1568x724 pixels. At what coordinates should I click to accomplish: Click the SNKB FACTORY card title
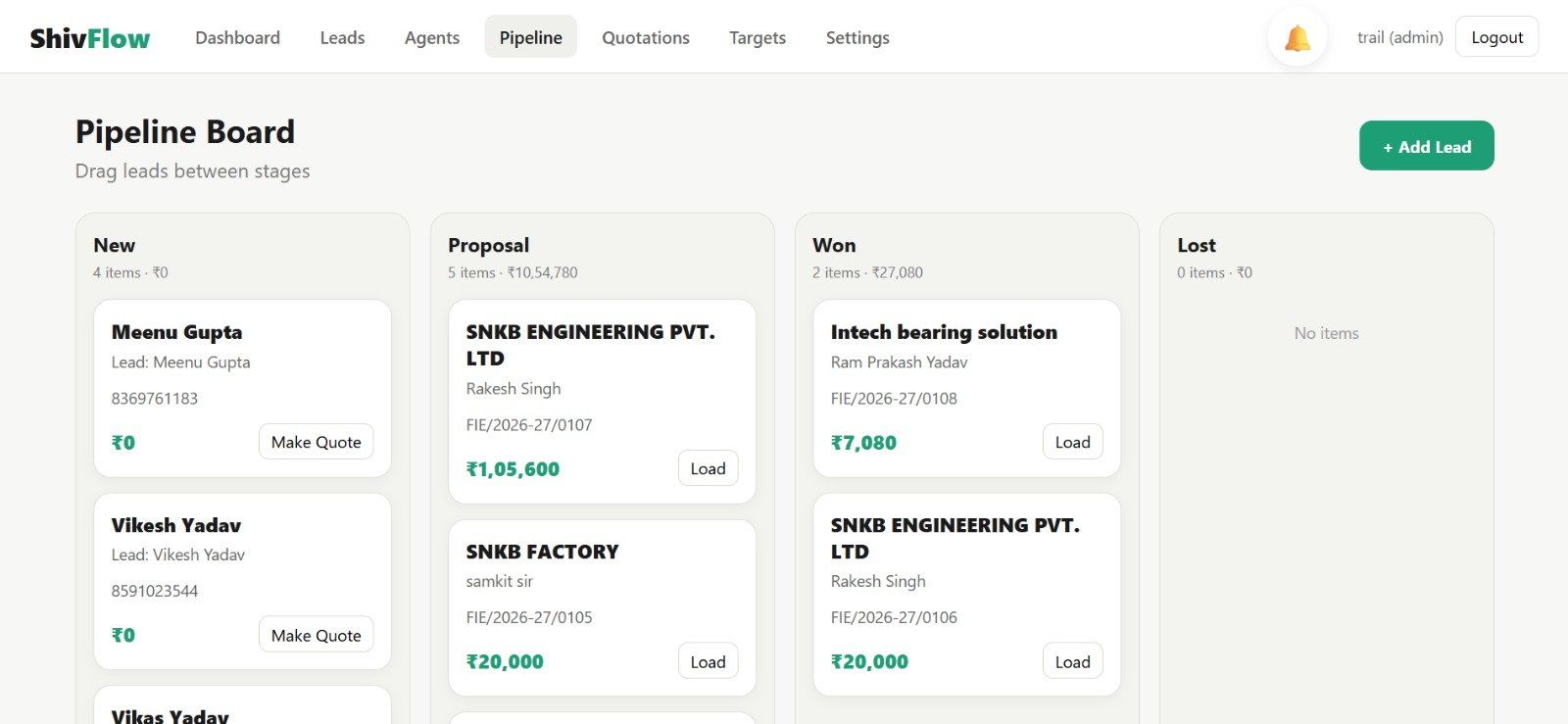[x=542, y=552]
